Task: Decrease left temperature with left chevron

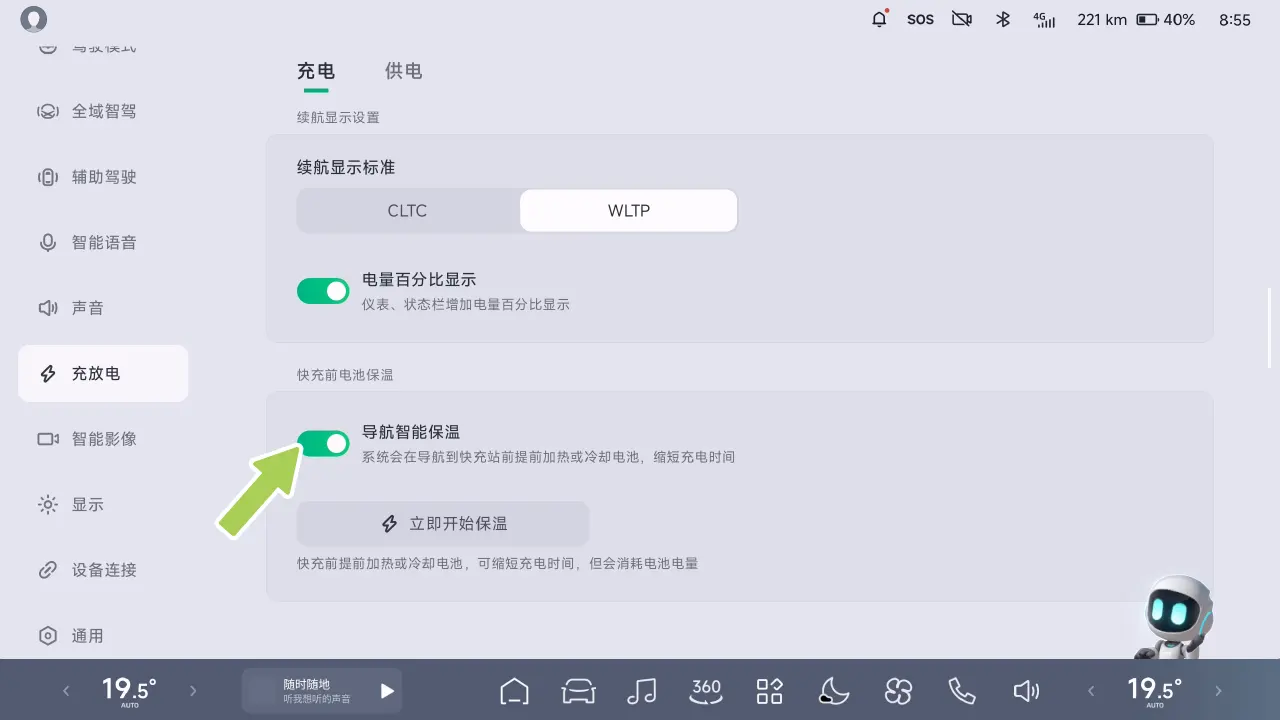Action: click(x=67, y=691)
